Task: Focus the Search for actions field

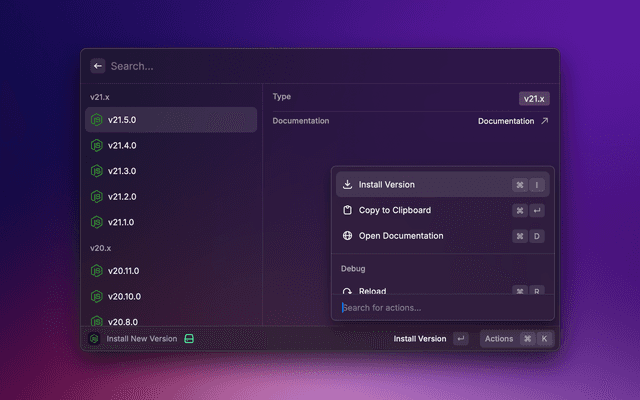Action: pos(440,307)
